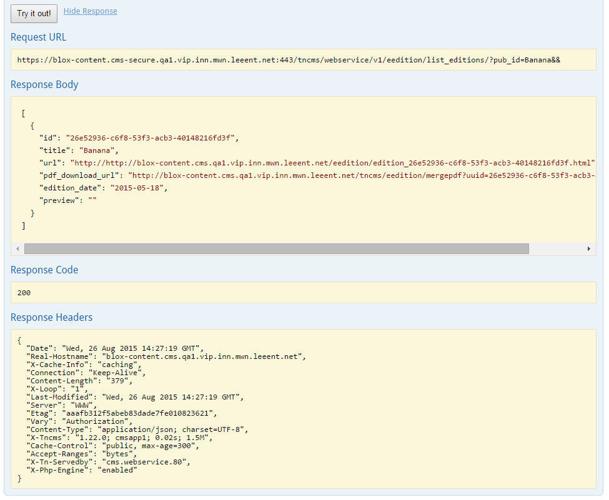Click the "Cache-Control" header line
This screenshot has width=609, height=500.
point(111,445)
